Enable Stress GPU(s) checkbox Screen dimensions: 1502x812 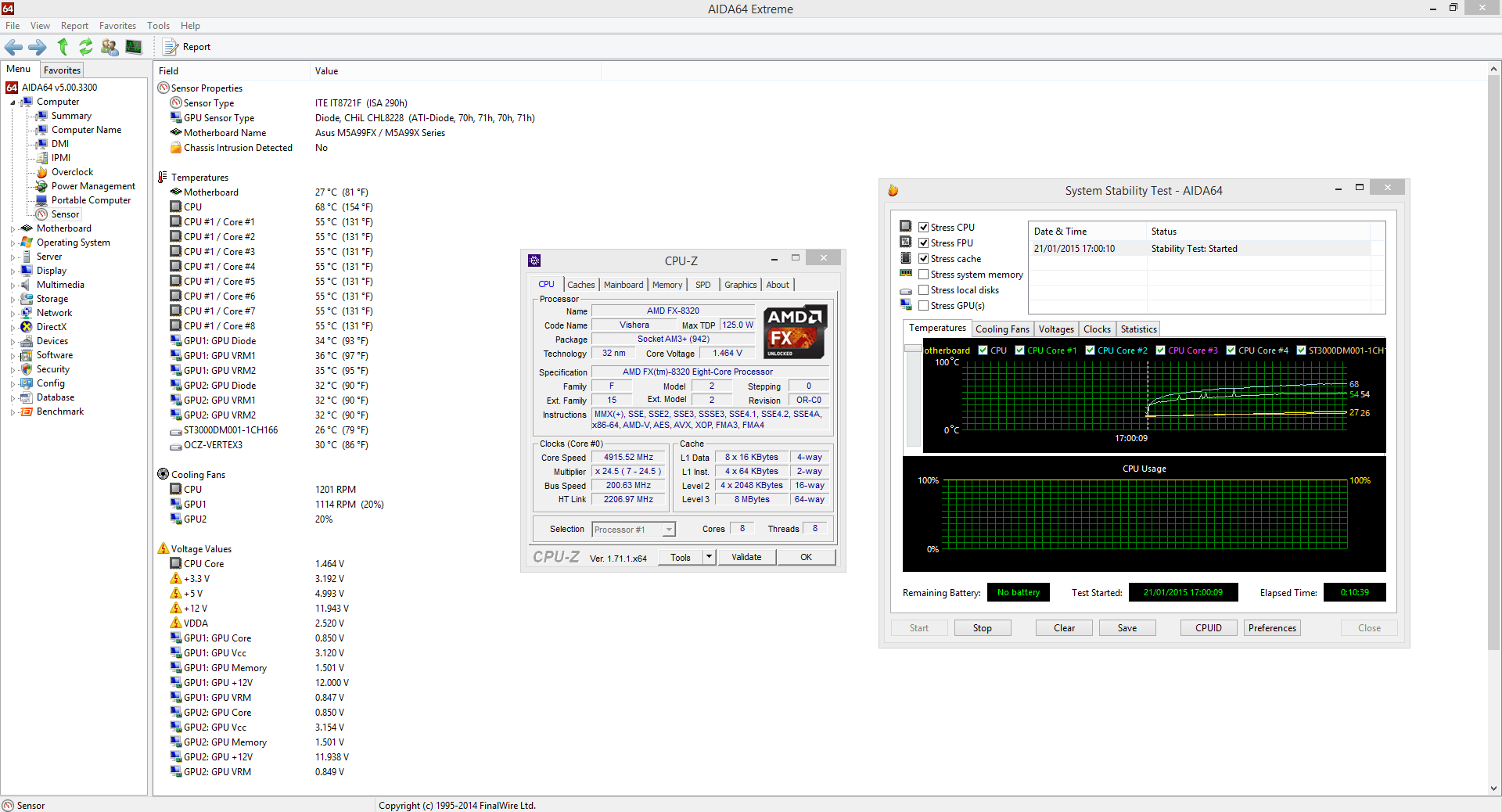[924, 306]
